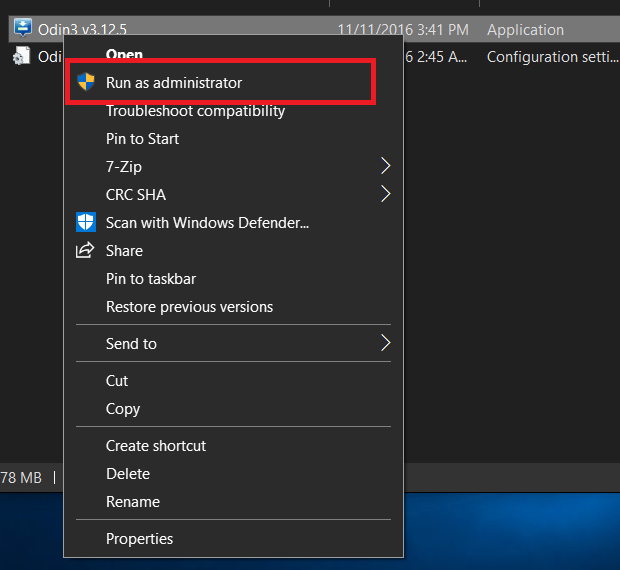The height and width of the screenshot is (570, 620).
Task: Click the Configuration settings type cell
Action: [x=552, y=57]
